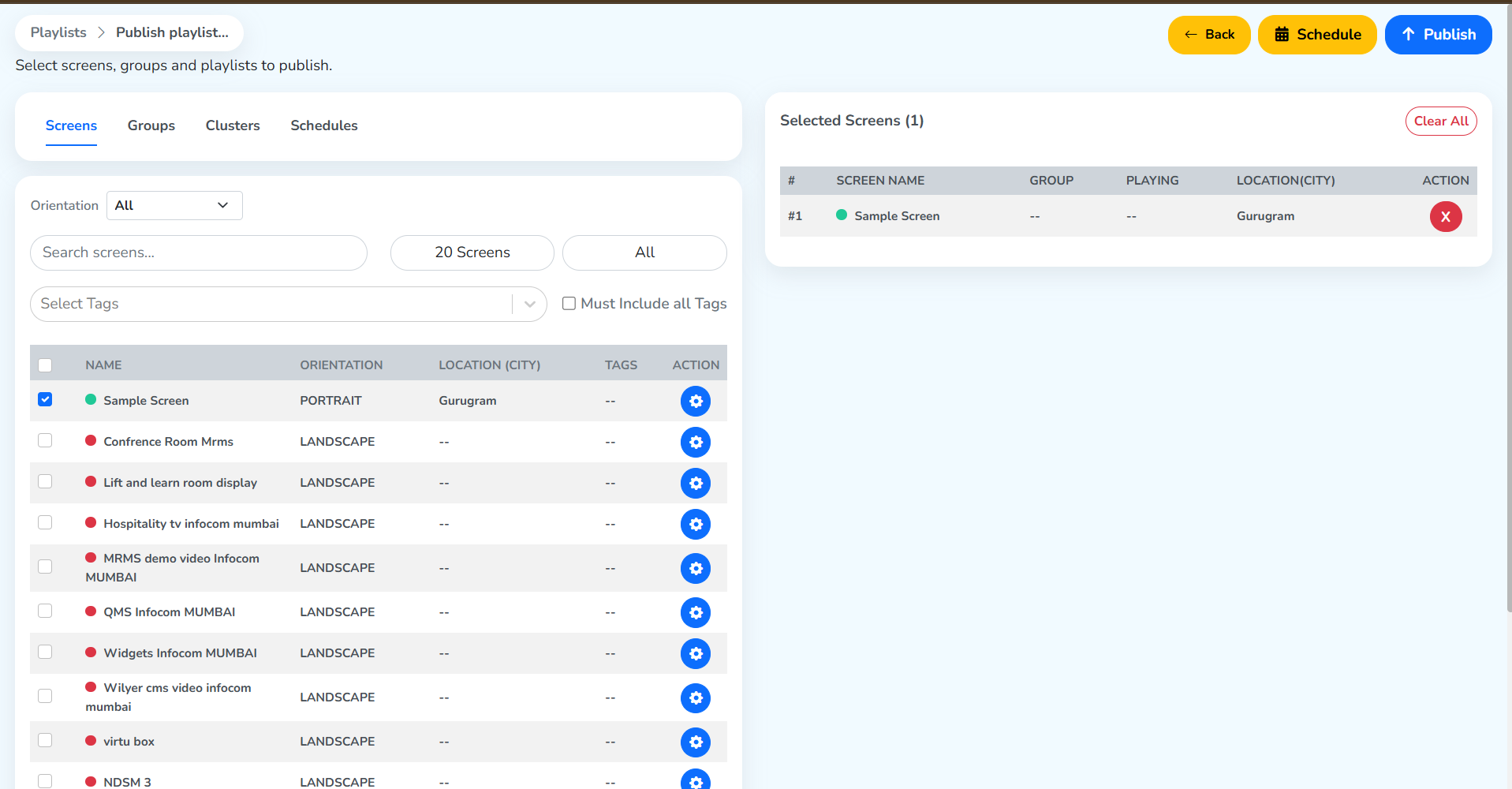The height and width of the screenshot is (789, 1512).
Task: Check the MRMS demo video Infocom checkbox
Action: pos(45,567)
